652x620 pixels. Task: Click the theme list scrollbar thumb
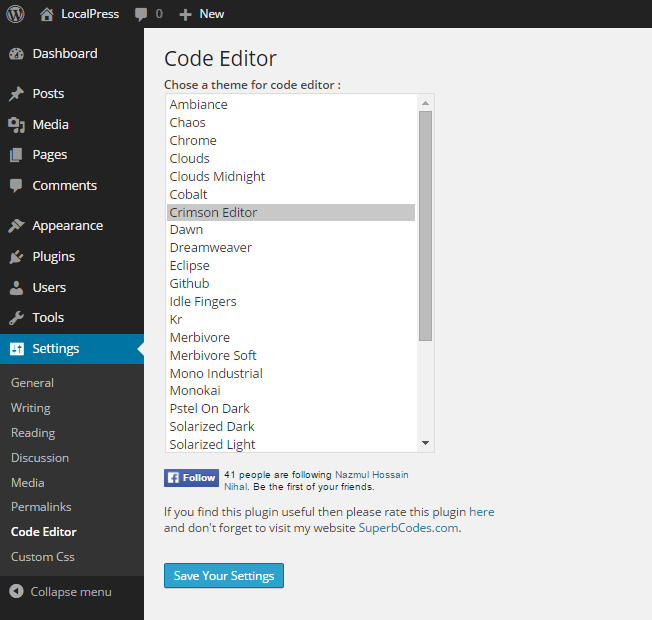pos(425,226)
